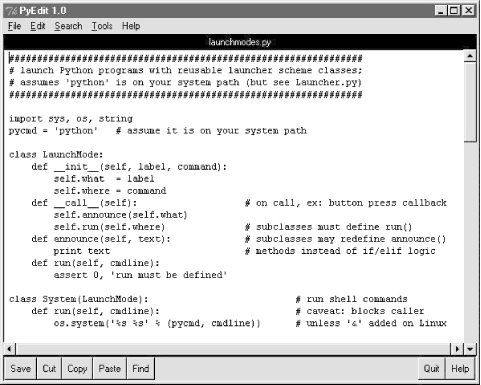Click 'class LaunchMode:' line

coord(56,155)
